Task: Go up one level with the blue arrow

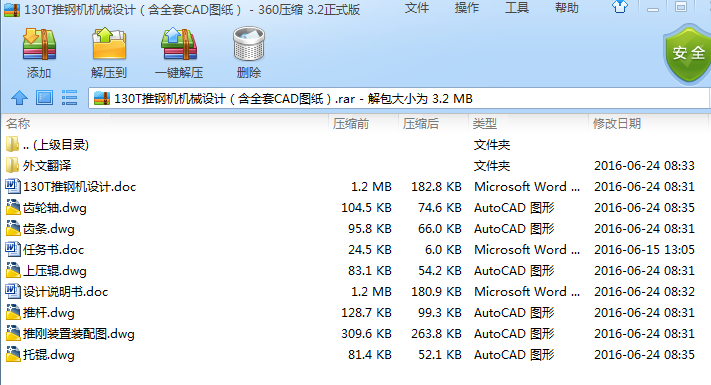Action: [19, 98]
